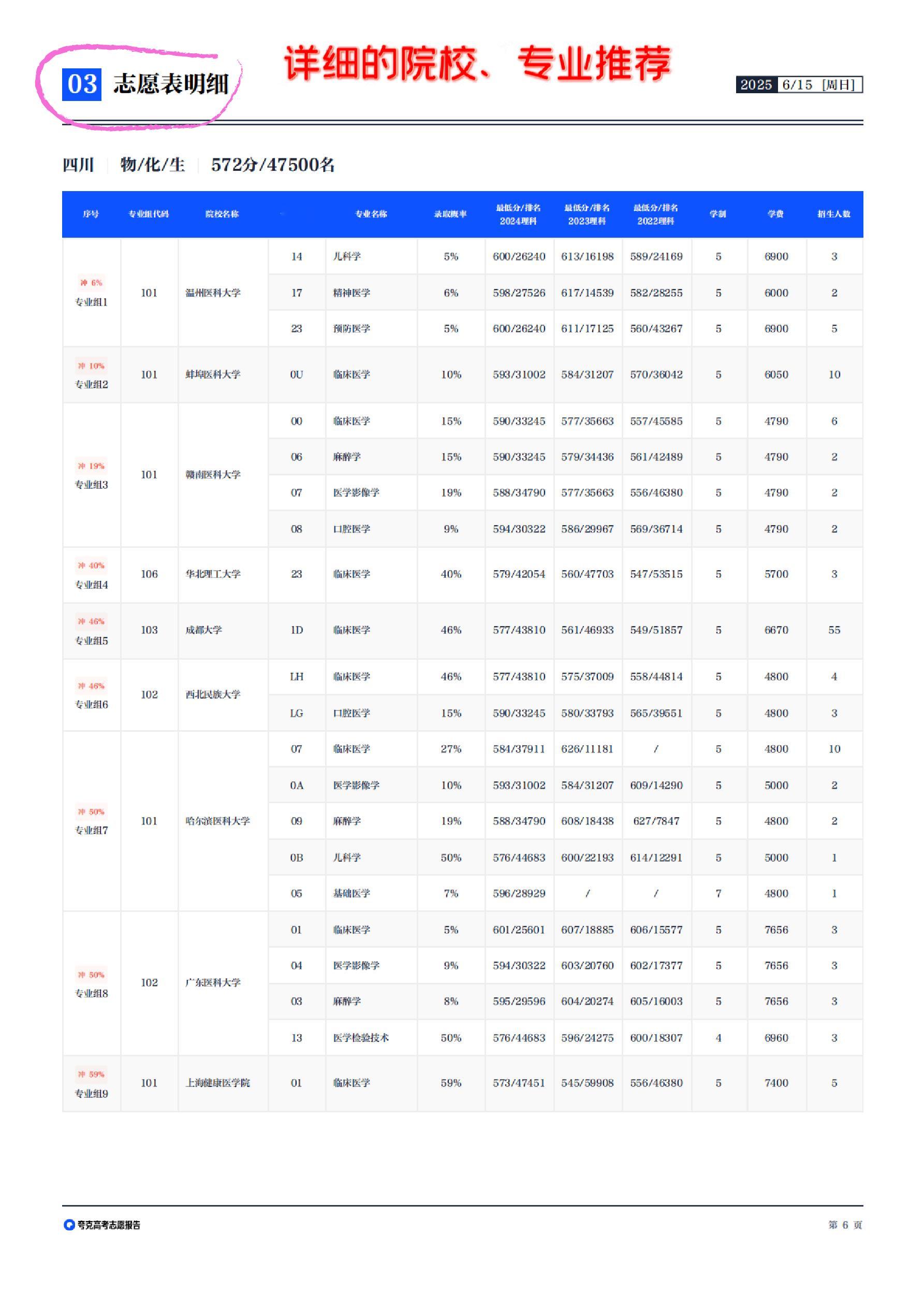The width and height of the screenshot is (924, 1306).
Task: Select 成都大学 in the school column
Action: (x=203, y=630)
